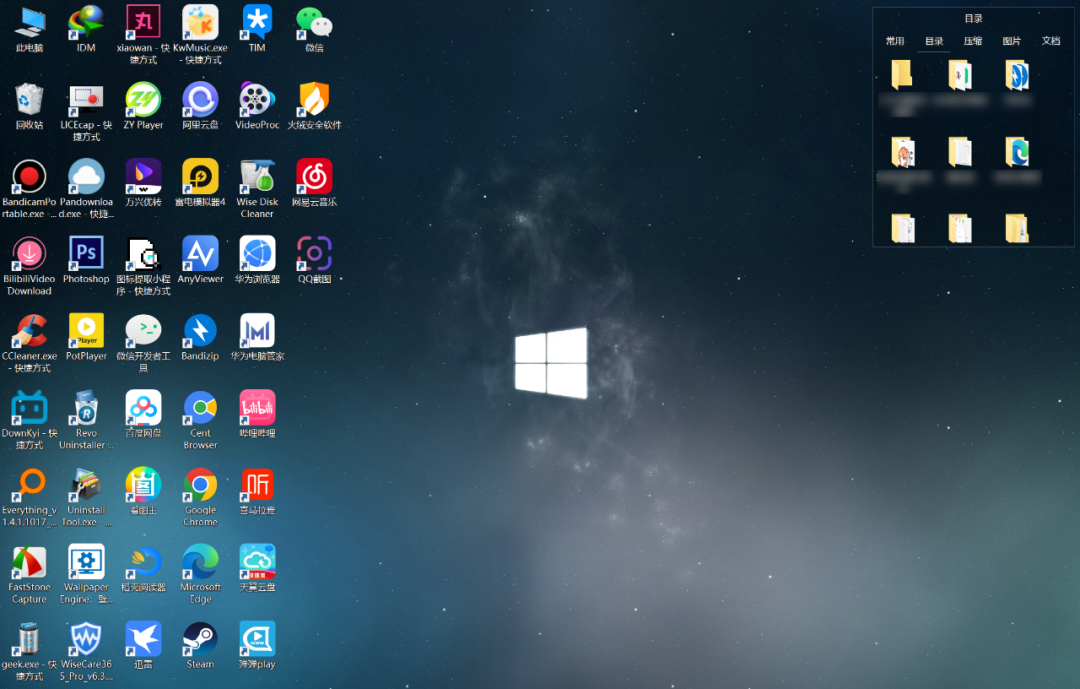Open the 回收站 recycle bin

pos(30,101)
